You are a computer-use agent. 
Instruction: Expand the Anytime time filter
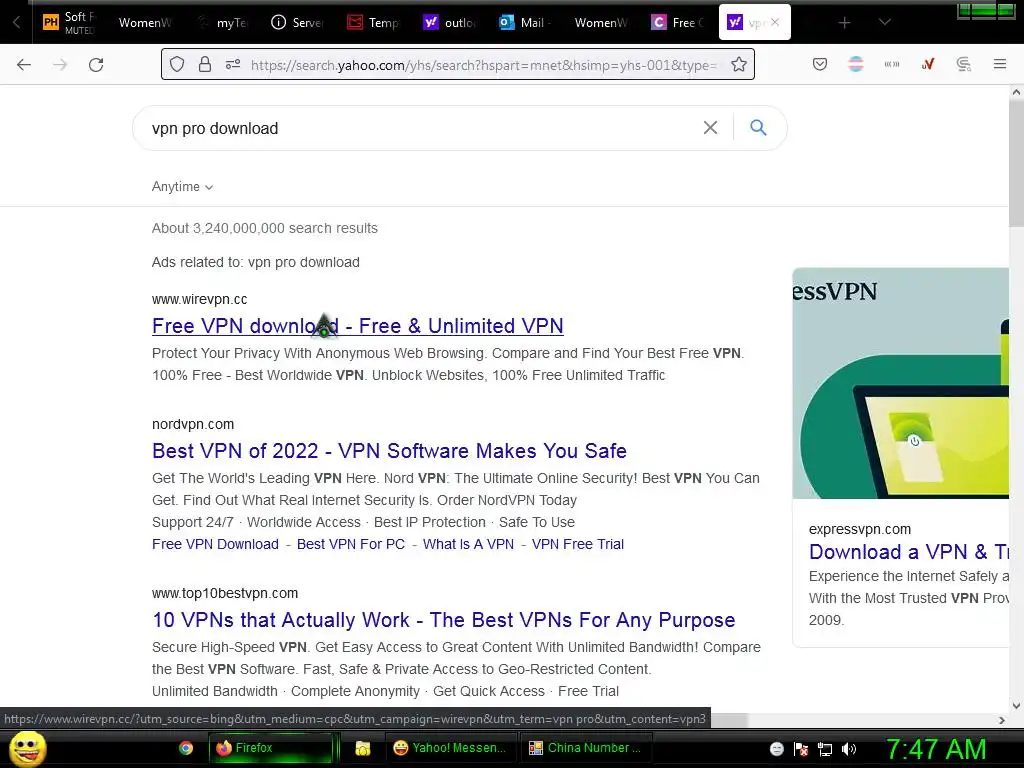(182, 187)
